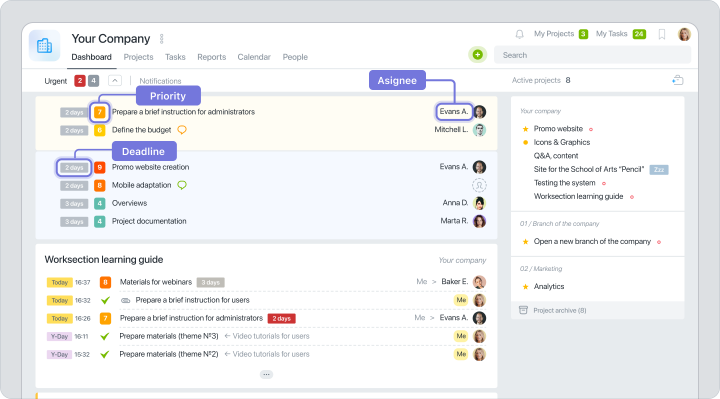Open comment bubble on Define the budget
The width and height of the screenshot is (720, 399).
coord(182,130)
